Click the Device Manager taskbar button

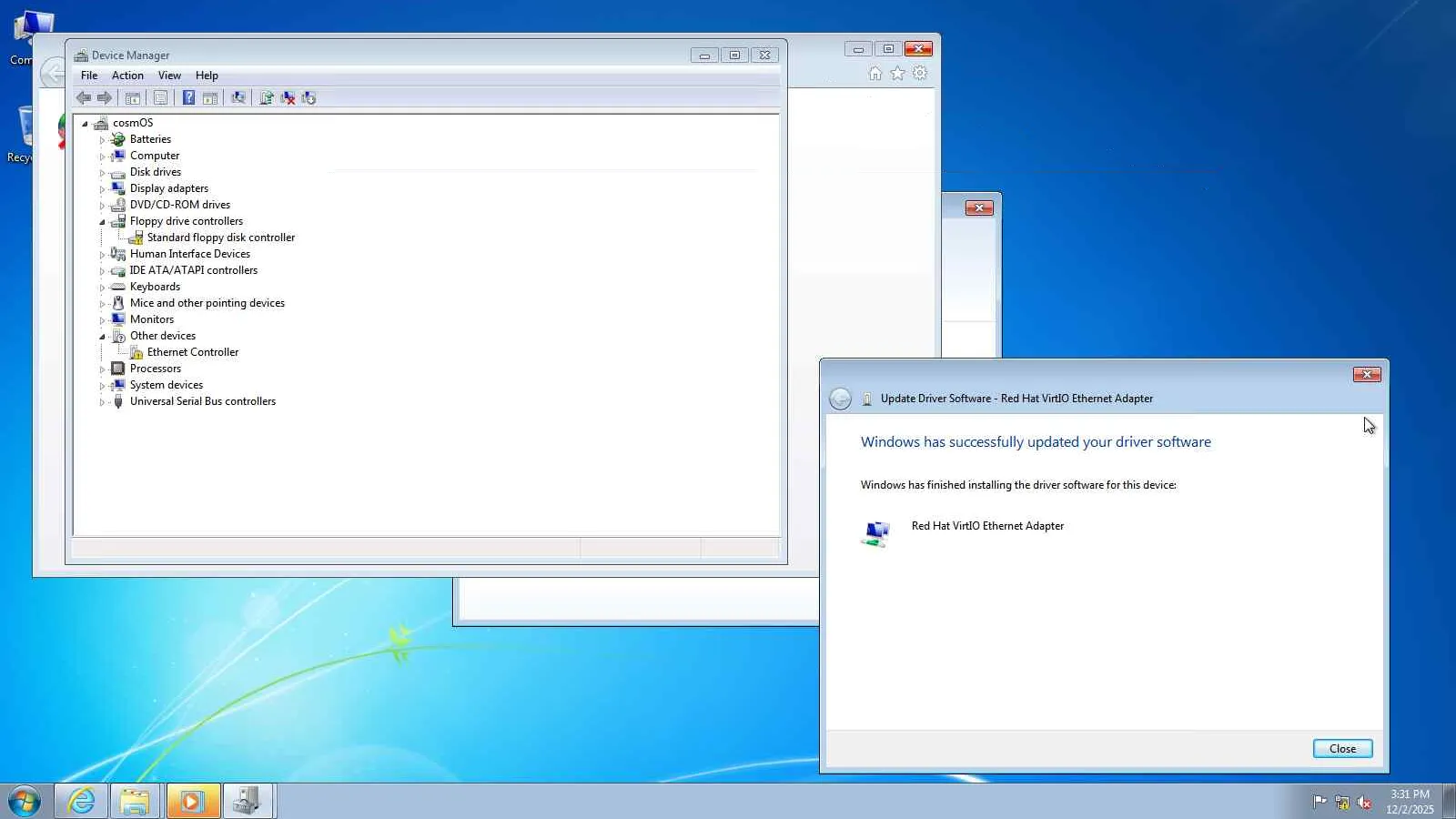248,802
